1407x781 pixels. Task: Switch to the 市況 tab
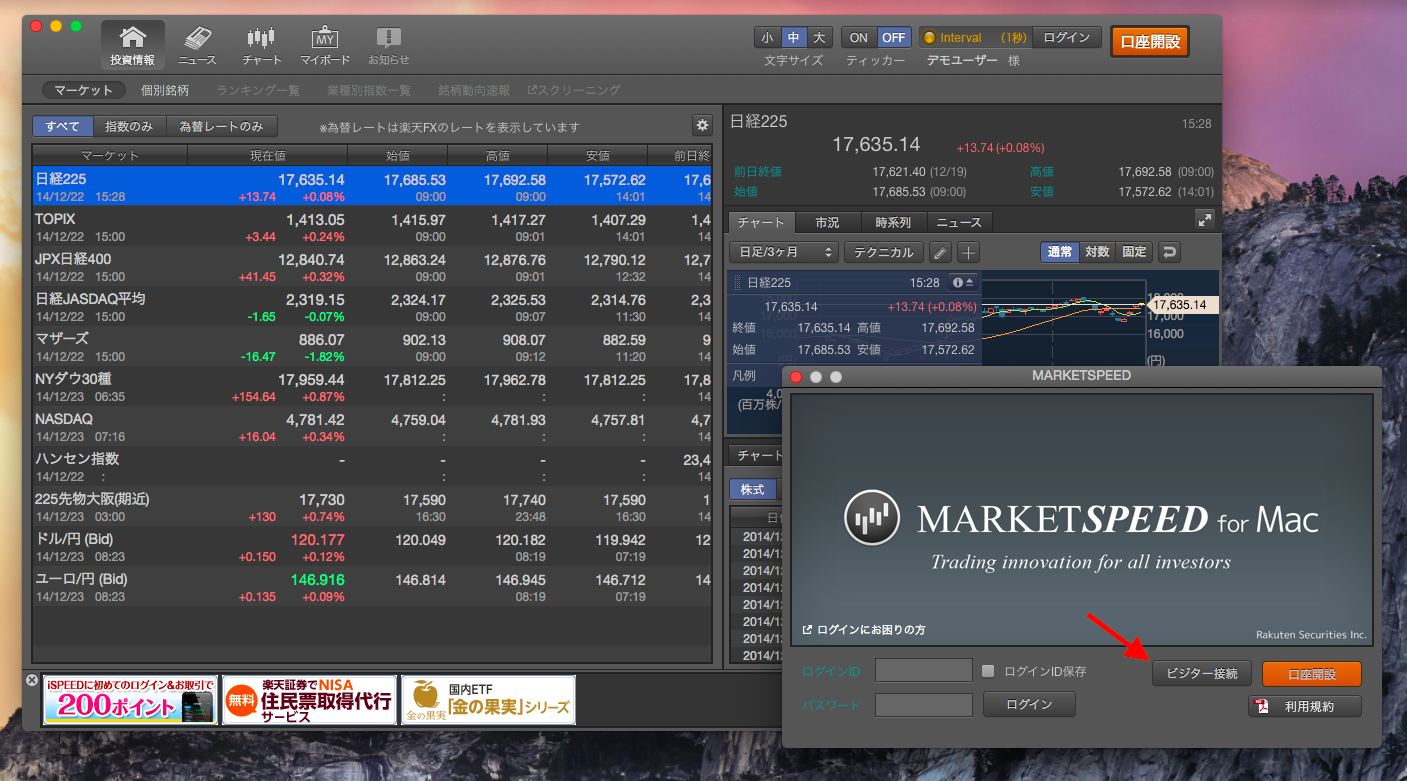[827, 222]
